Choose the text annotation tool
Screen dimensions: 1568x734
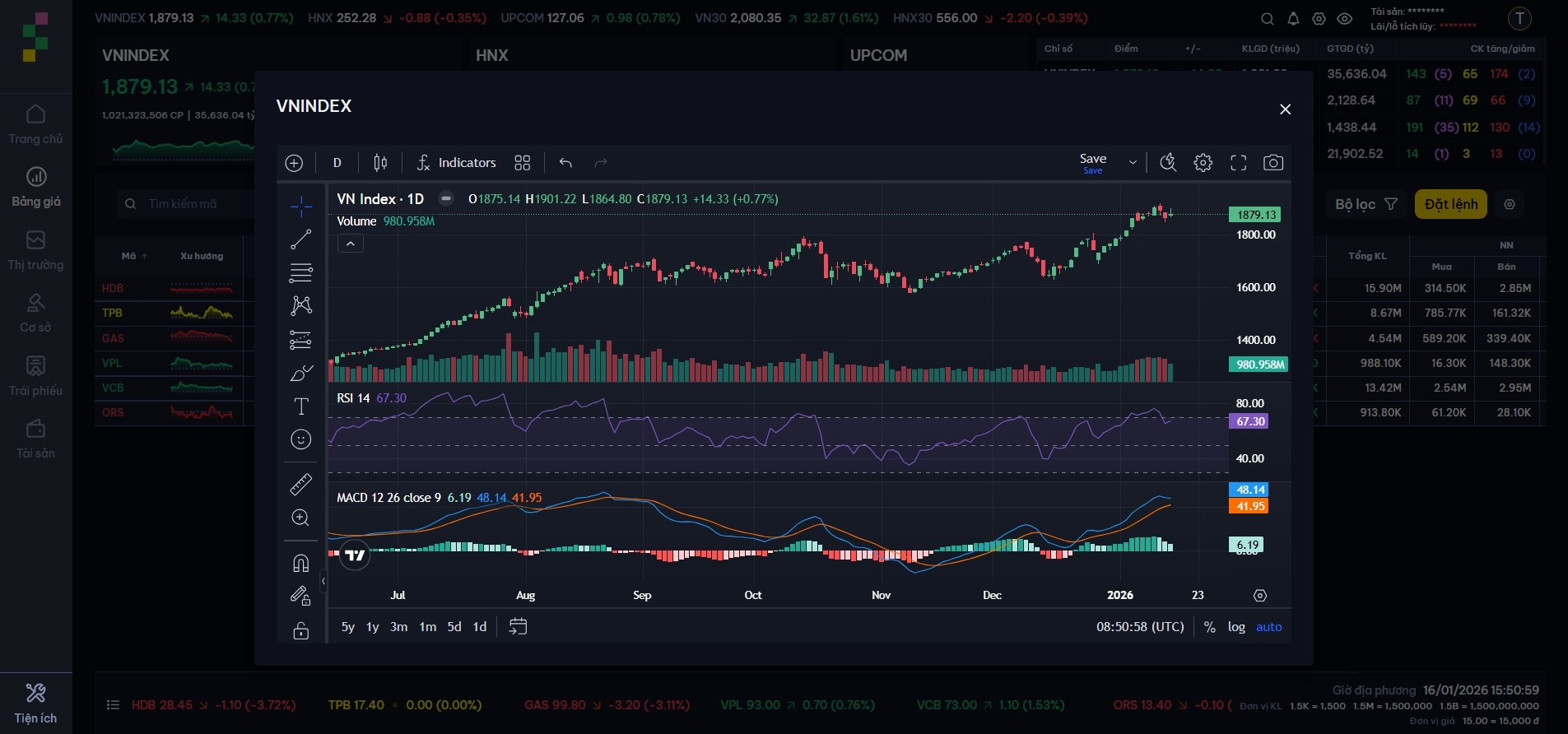[x=300, y=406]
